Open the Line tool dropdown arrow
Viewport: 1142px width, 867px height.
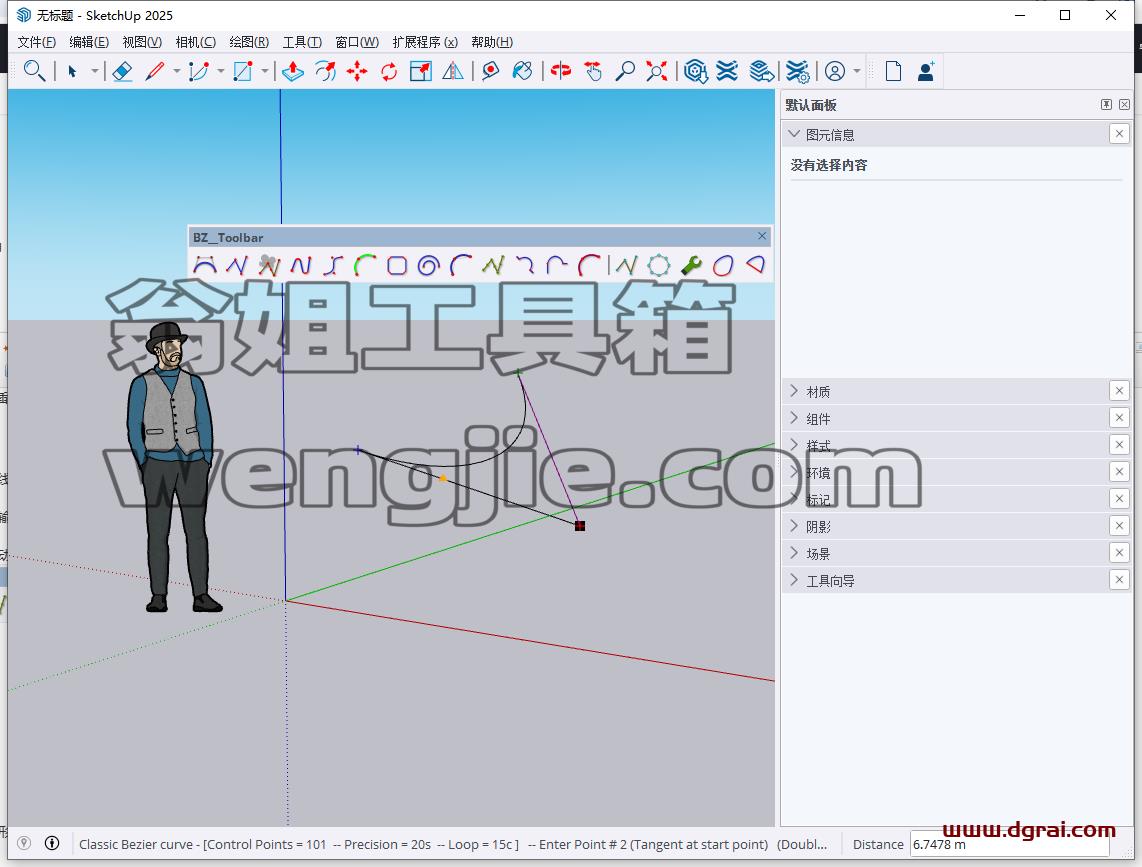click(176, 71)
